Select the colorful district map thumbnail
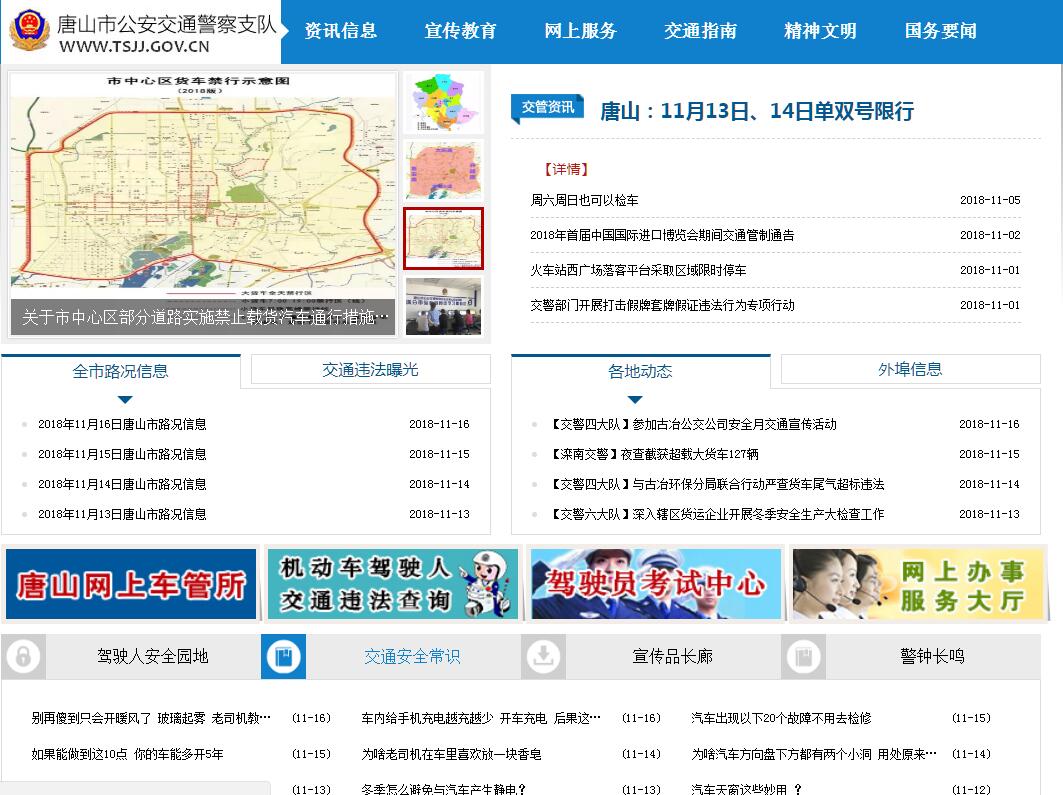1063x795 pixels. (443, 102)
